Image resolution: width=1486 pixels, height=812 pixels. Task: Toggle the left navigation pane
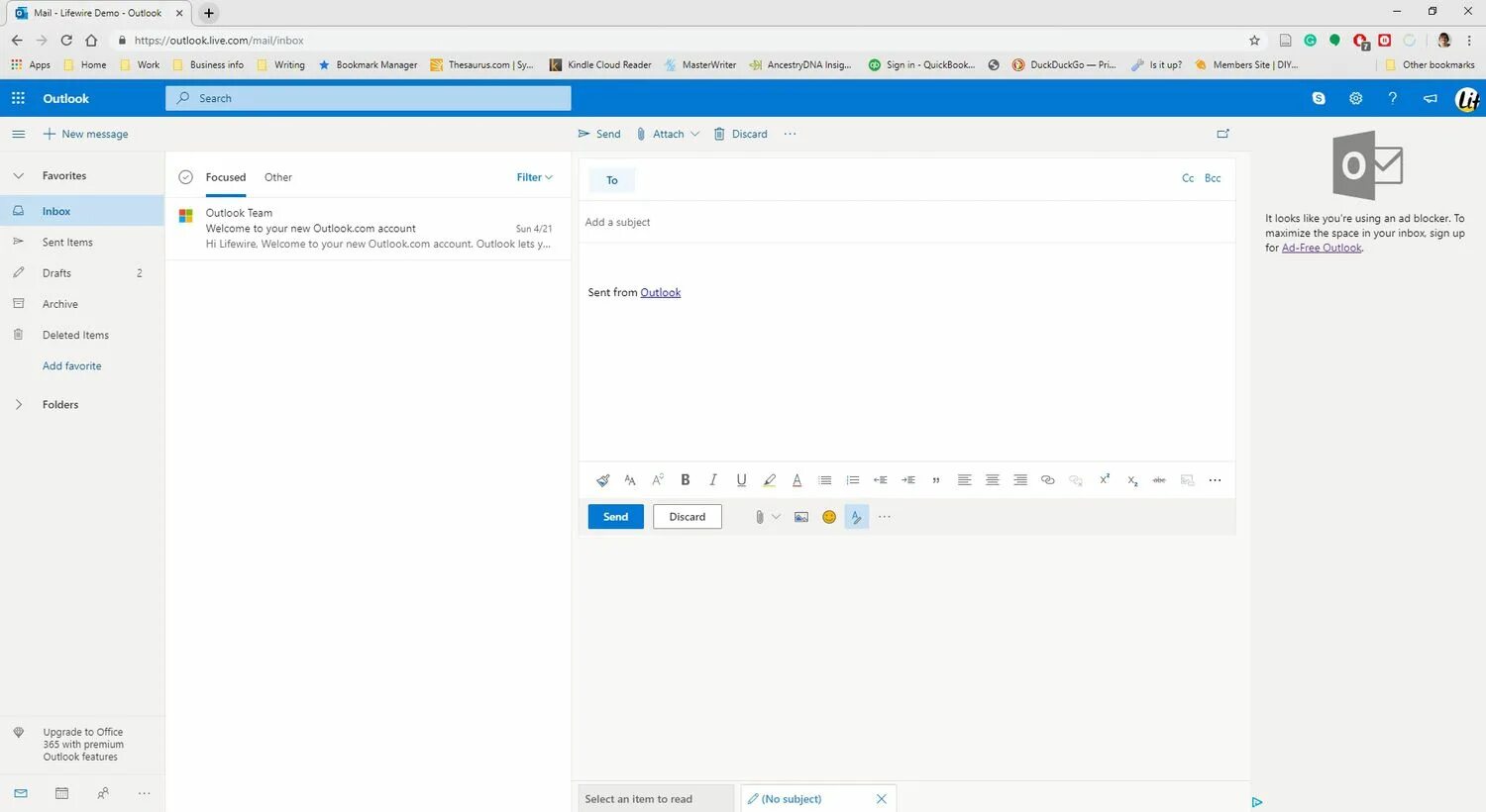(x=18, y=134)
